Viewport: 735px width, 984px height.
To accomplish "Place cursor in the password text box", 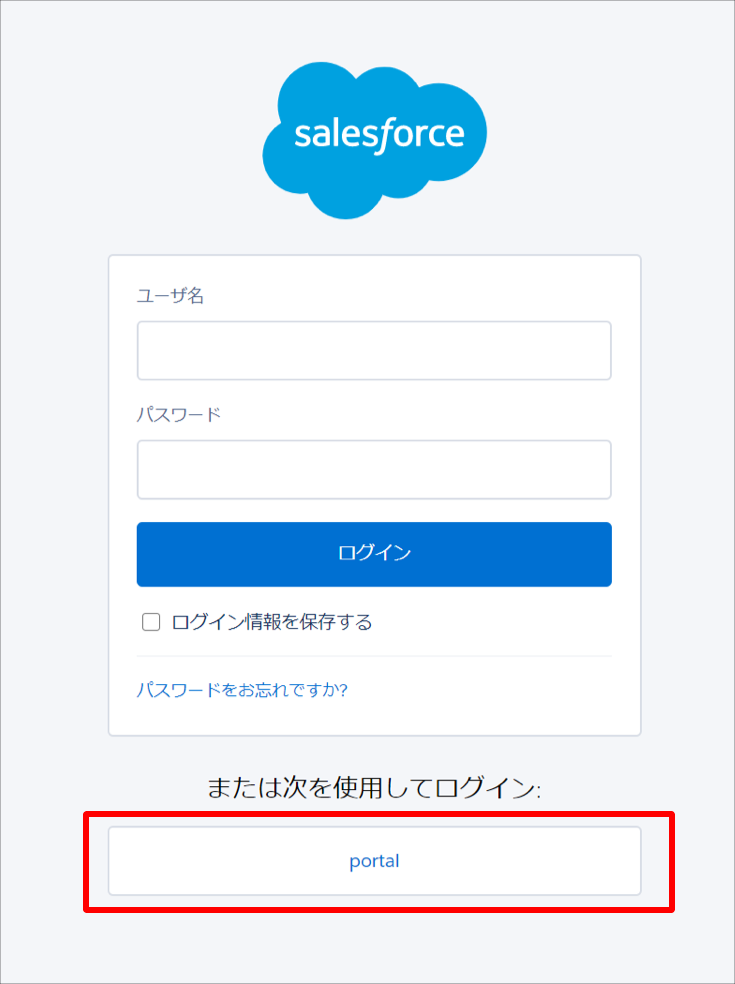I will tap(374, 469).
